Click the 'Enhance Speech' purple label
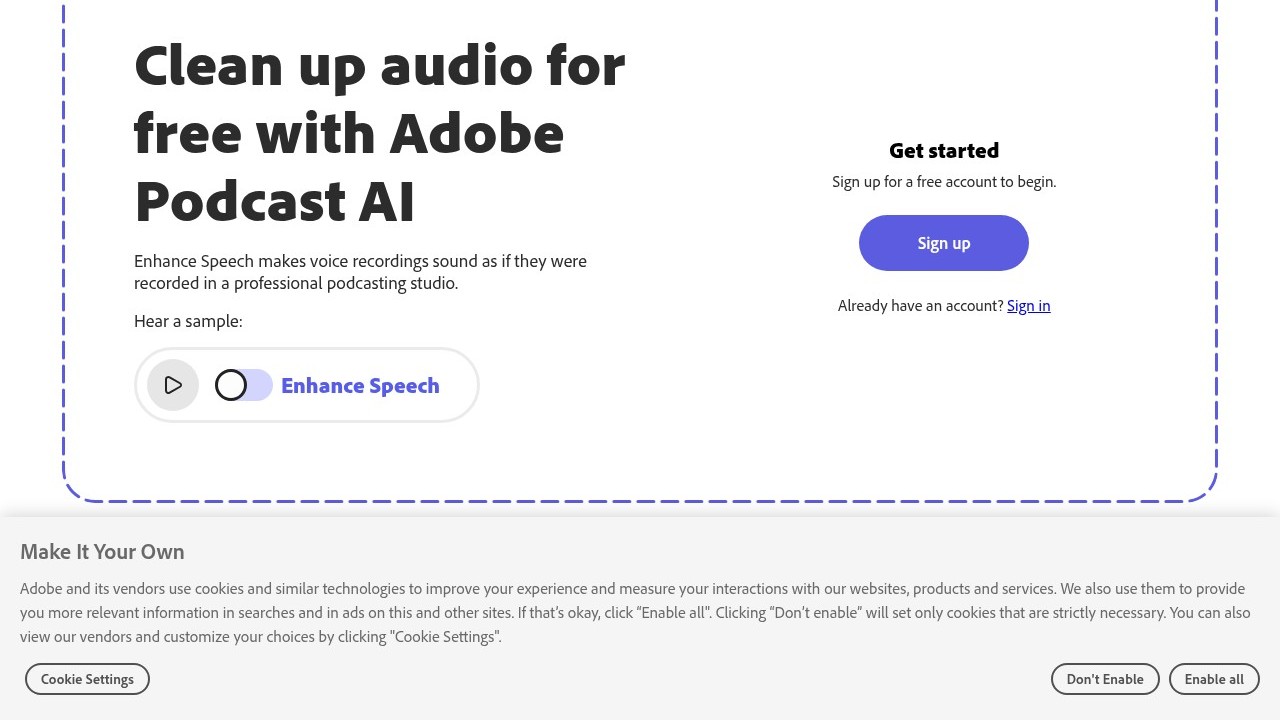Screen dimensions: 1280x720 [360, 386]
